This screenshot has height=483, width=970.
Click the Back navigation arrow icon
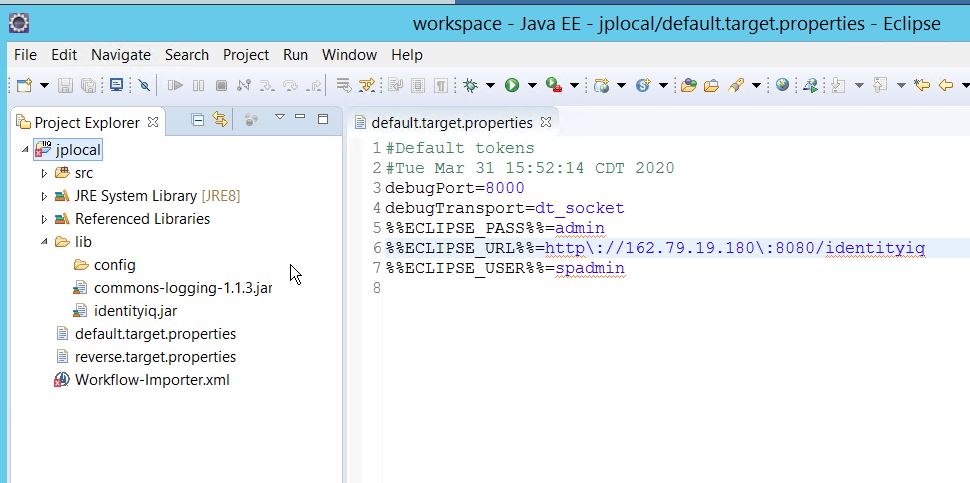(x=945, y=85)
